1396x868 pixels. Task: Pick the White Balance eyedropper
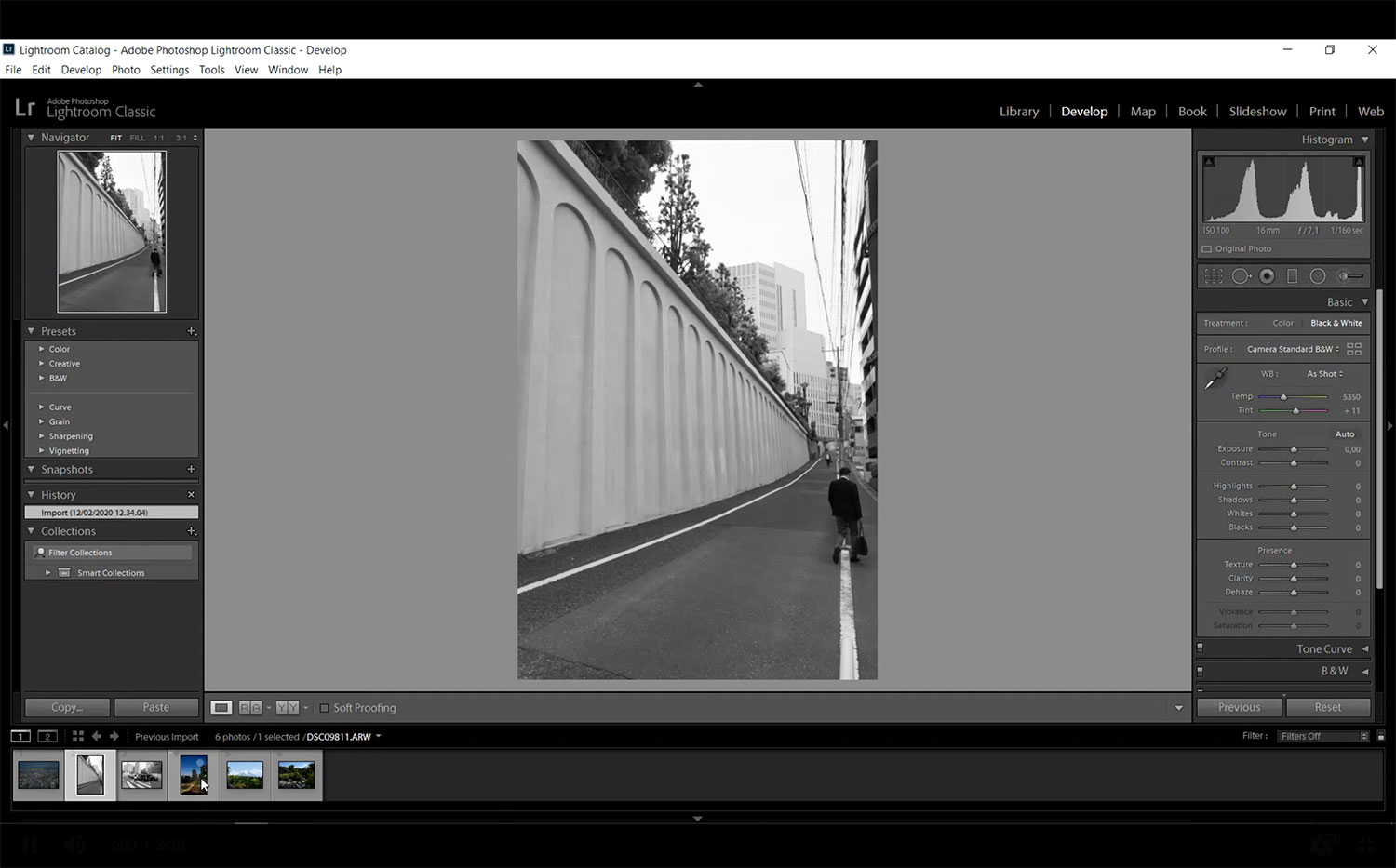1215,379
